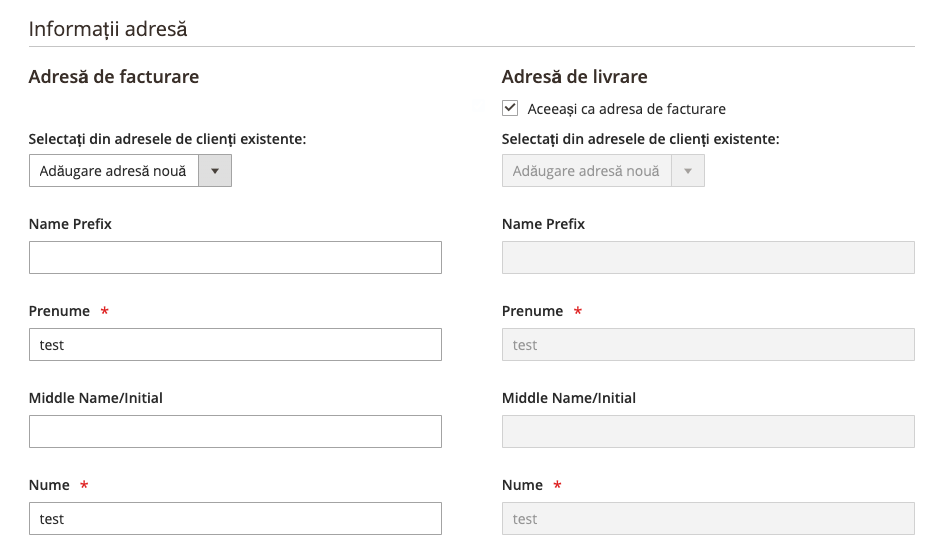This screenshot has width=932, height=558.
Task: Click the 'Aceeași ca adresa de facturare' label text
Action: [x=626, y=109]
